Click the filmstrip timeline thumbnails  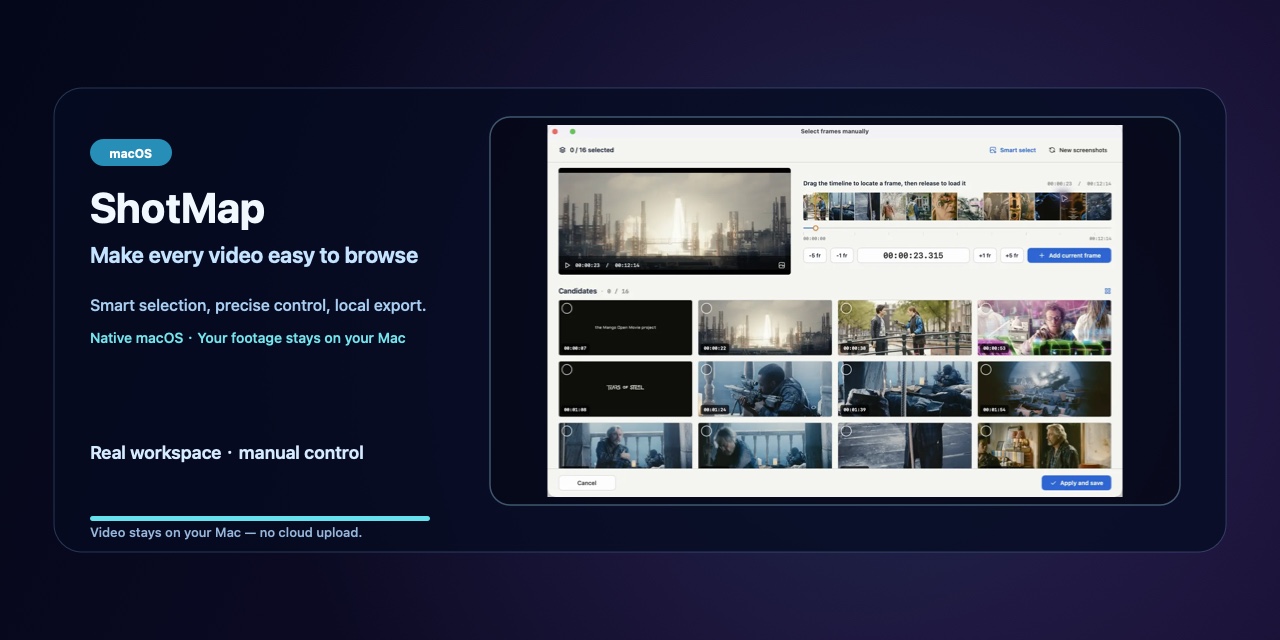pos(957,206)
